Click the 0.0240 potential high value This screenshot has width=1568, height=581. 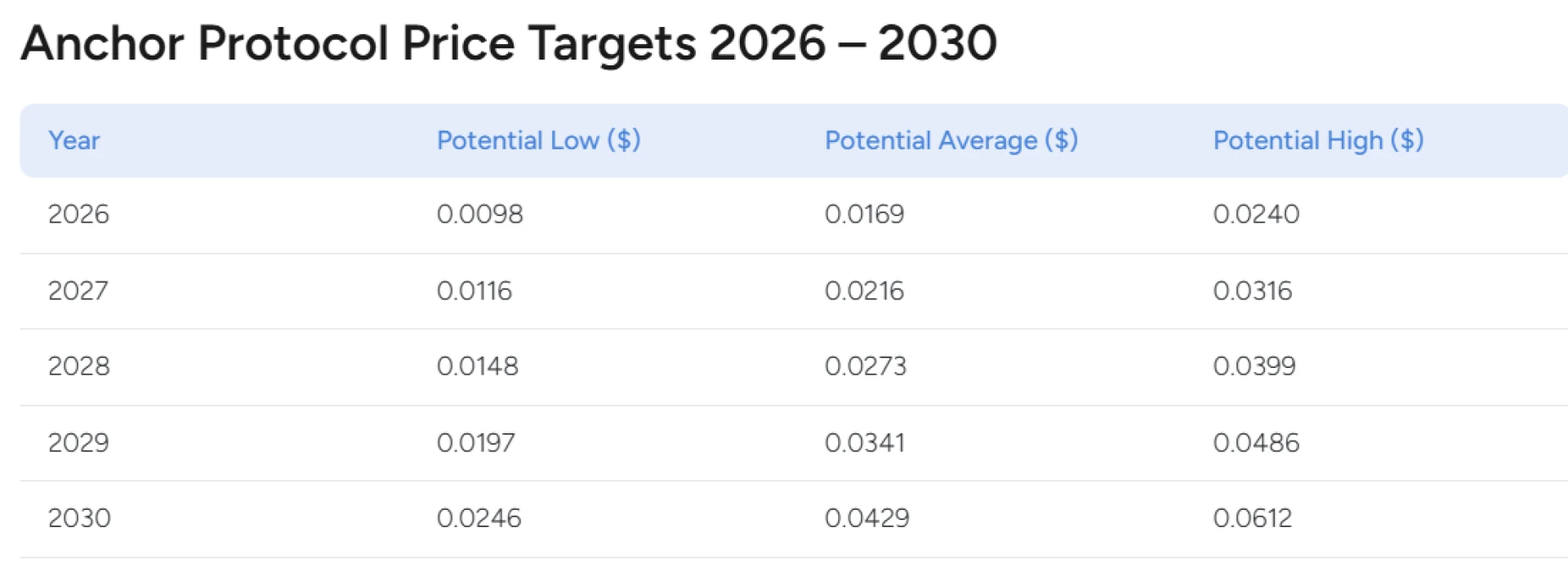(x=1255, y=215)
